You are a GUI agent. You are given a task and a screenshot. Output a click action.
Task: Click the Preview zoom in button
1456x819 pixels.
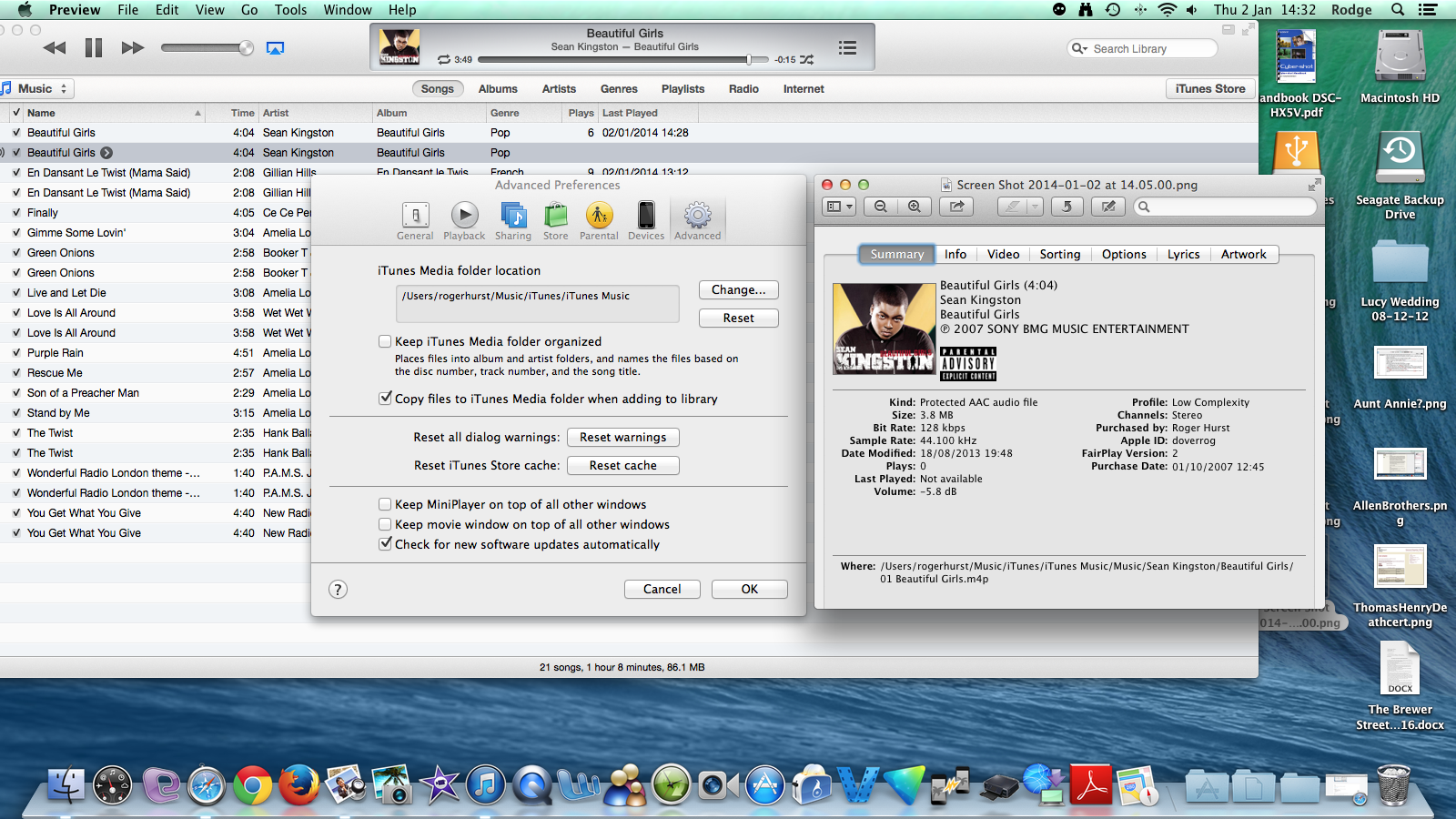[x=915, y=207]
